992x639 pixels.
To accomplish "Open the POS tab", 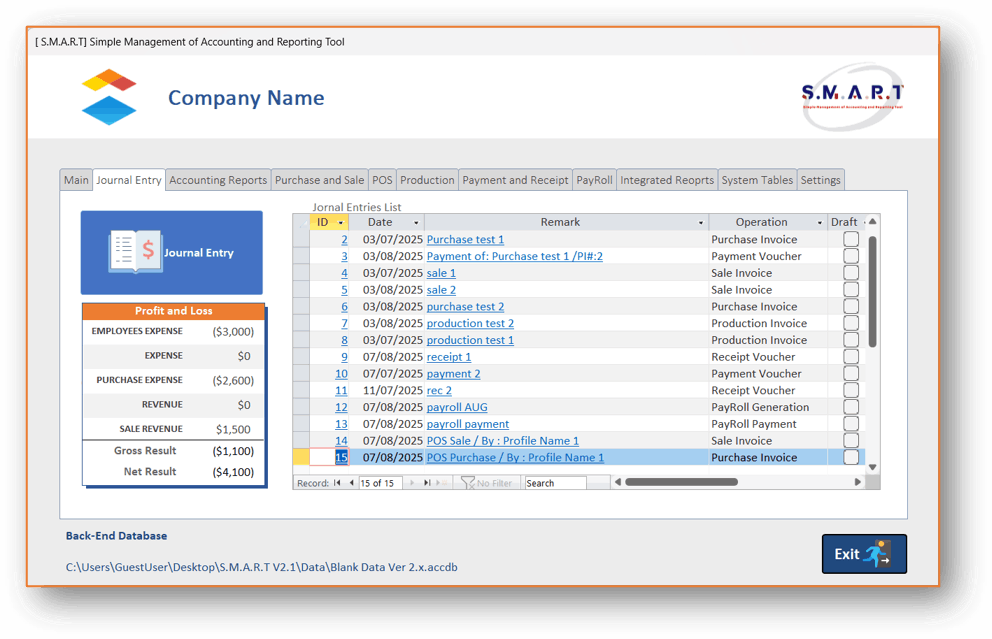I will [x=382, y=180].
